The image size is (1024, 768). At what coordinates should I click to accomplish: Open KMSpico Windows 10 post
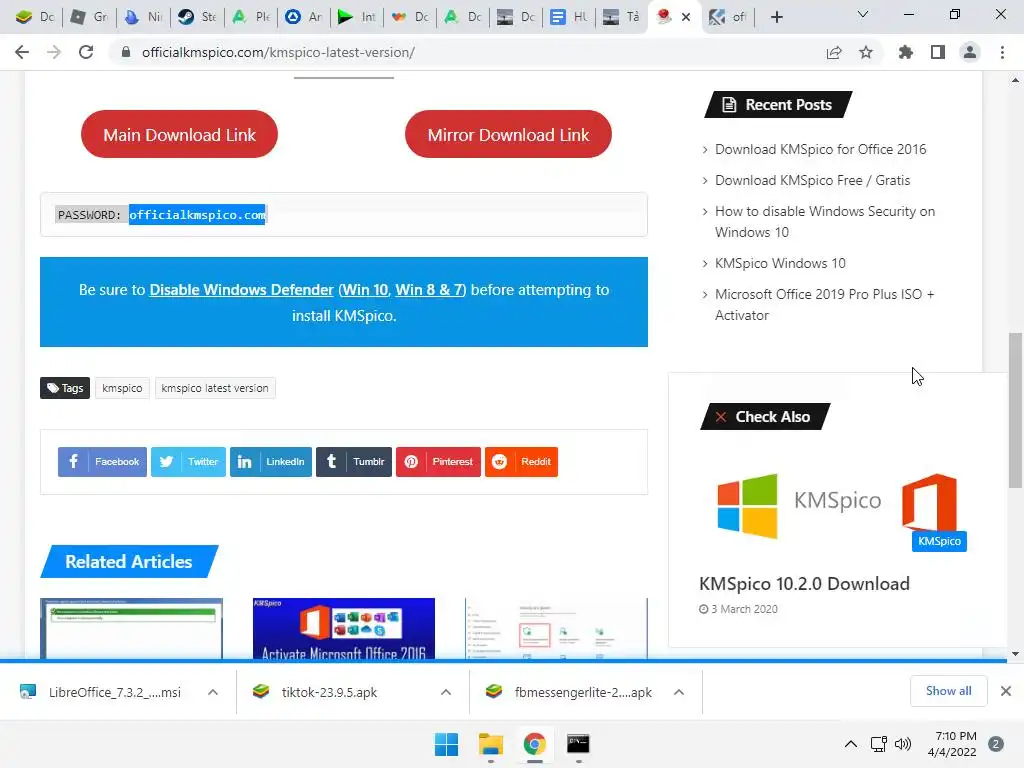coord(780,263)
